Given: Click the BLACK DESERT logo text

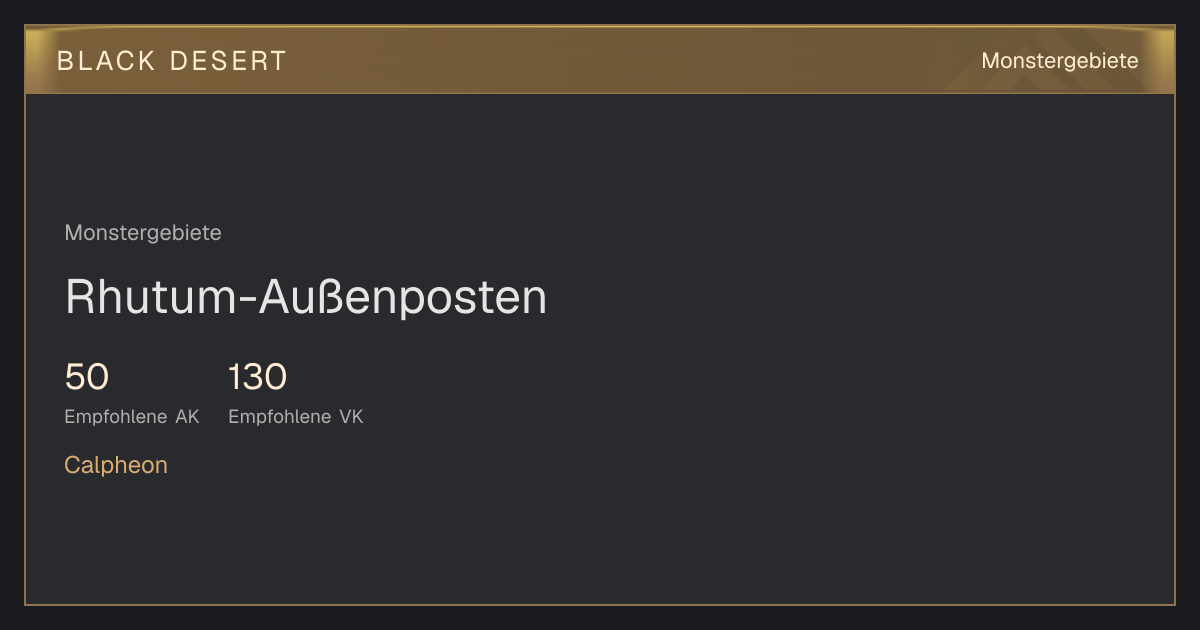Looking at the screenshot, I should (x=172, y=61).
